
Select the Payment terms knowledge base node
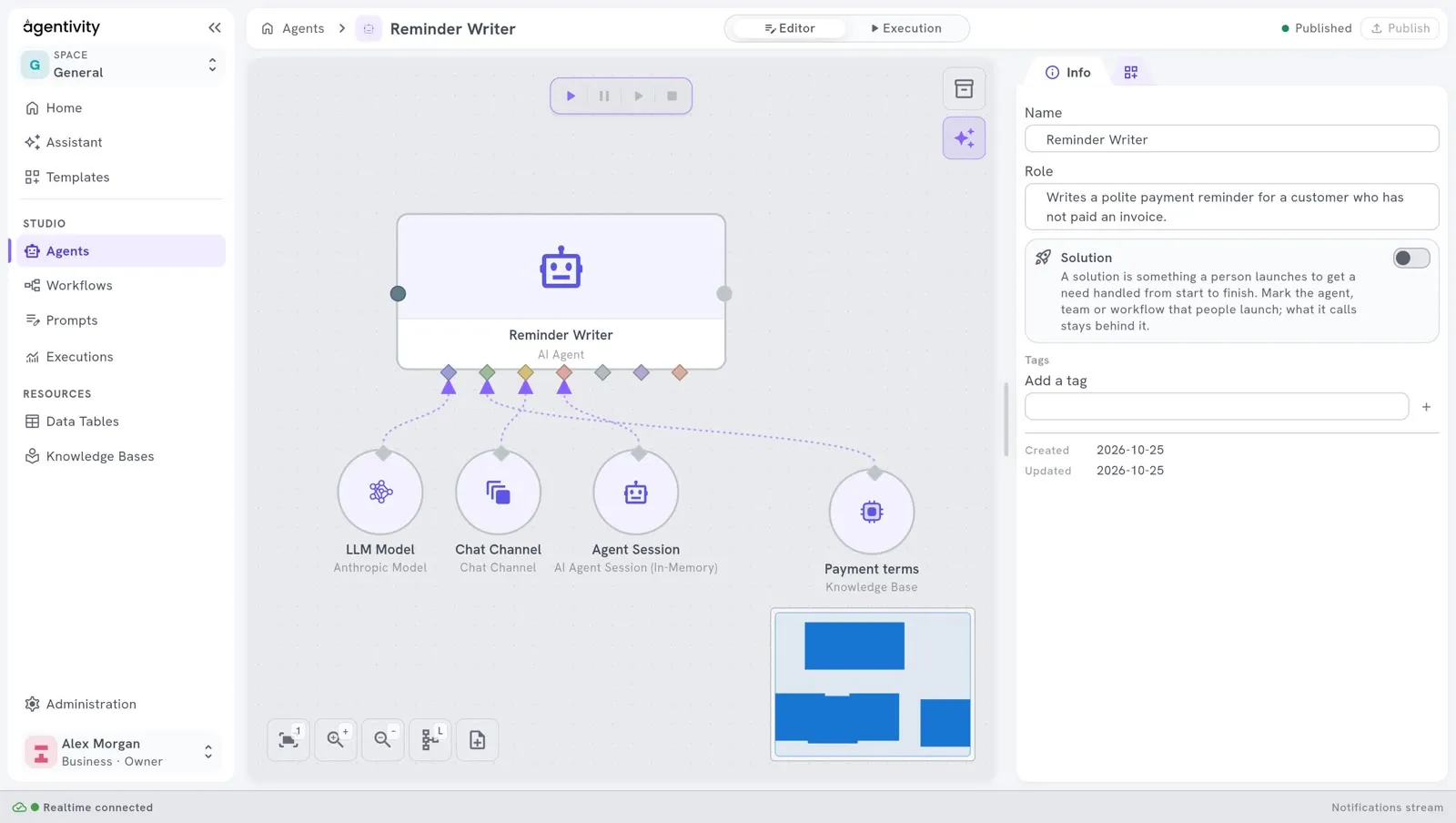(x=872, y=512)
